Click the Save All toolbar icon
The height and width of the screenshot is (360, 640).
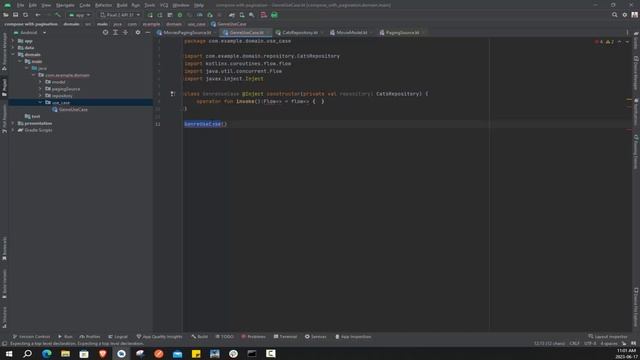pos(16,15)
